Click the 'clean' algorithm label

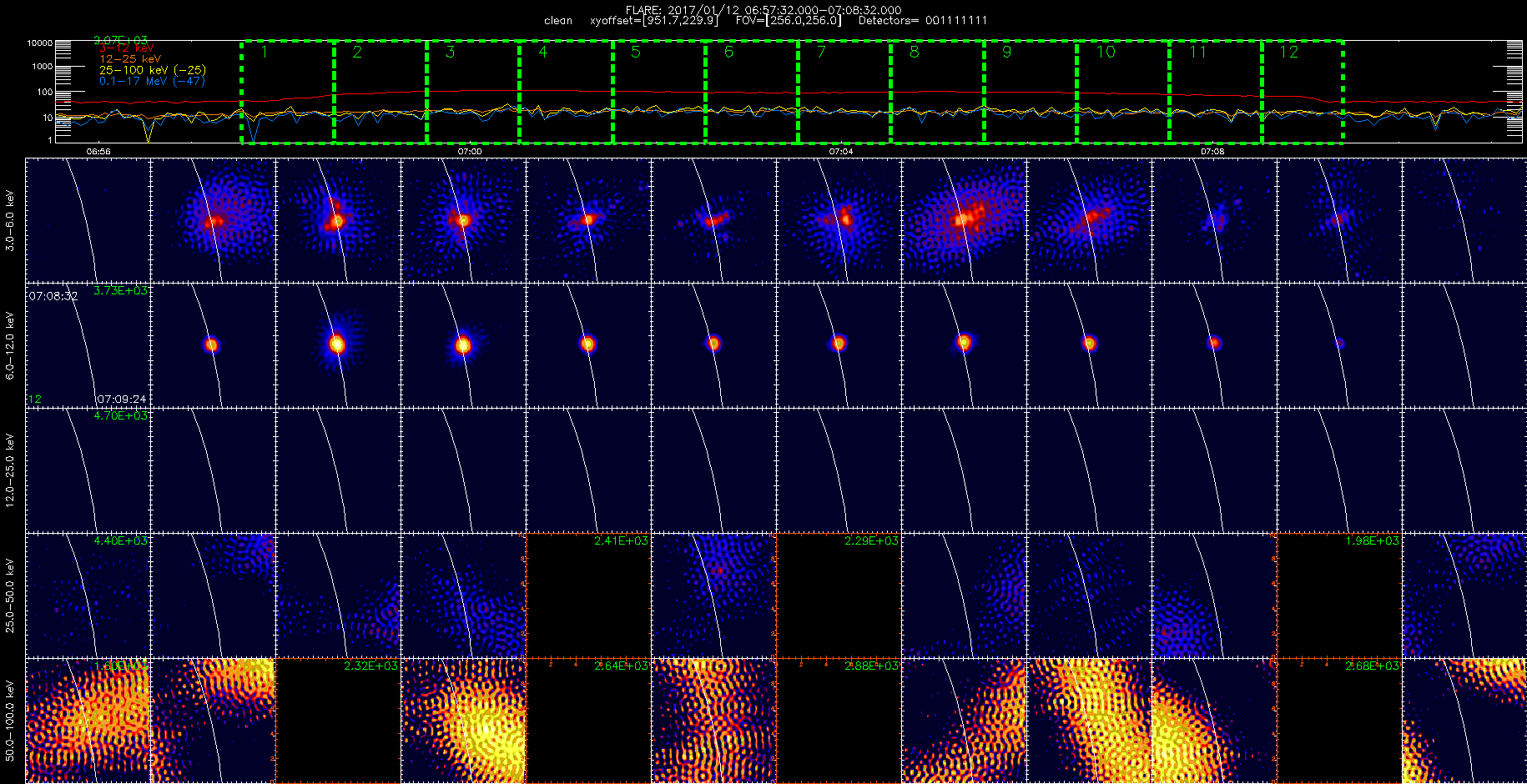(x=558, y=21)
